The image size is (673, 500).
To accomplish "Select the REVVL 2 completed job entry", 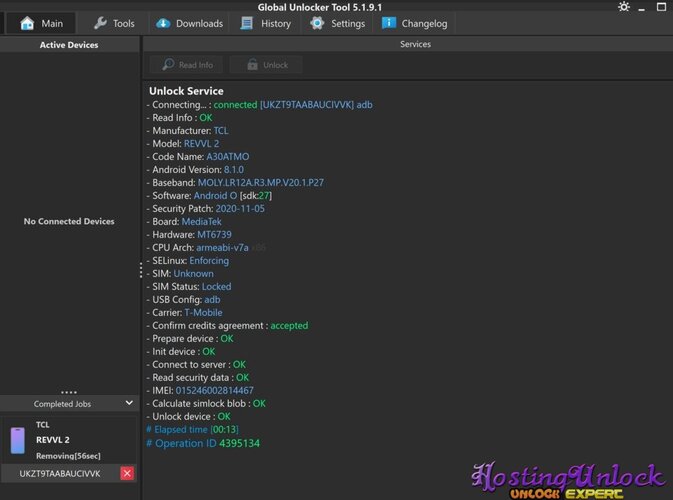I will tap(69, 440).
